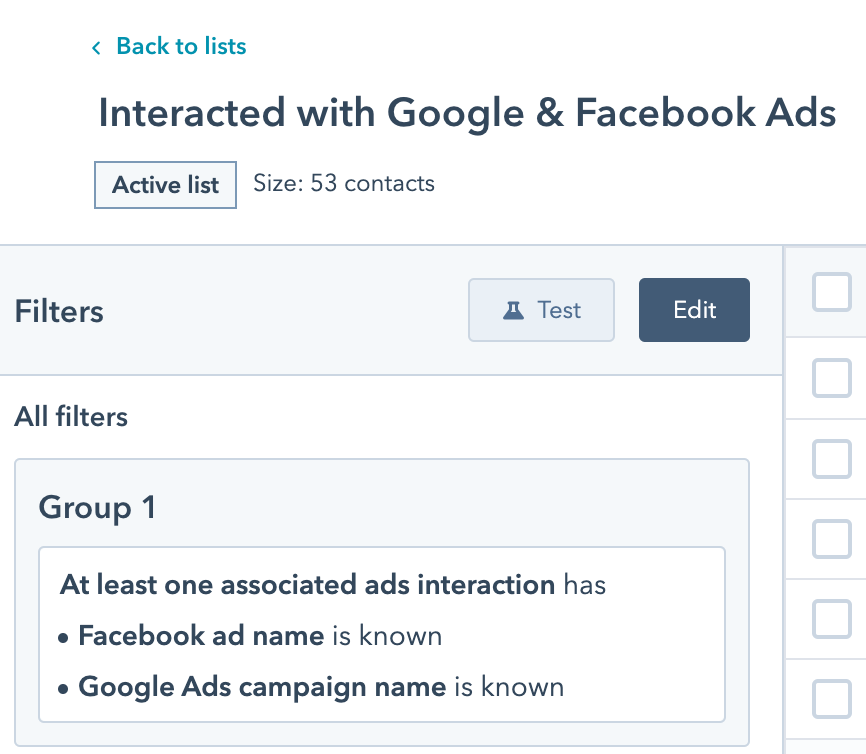This screenshot has width=866, height=754.
Task: Click the All filters label
Action: click(71, 416)
